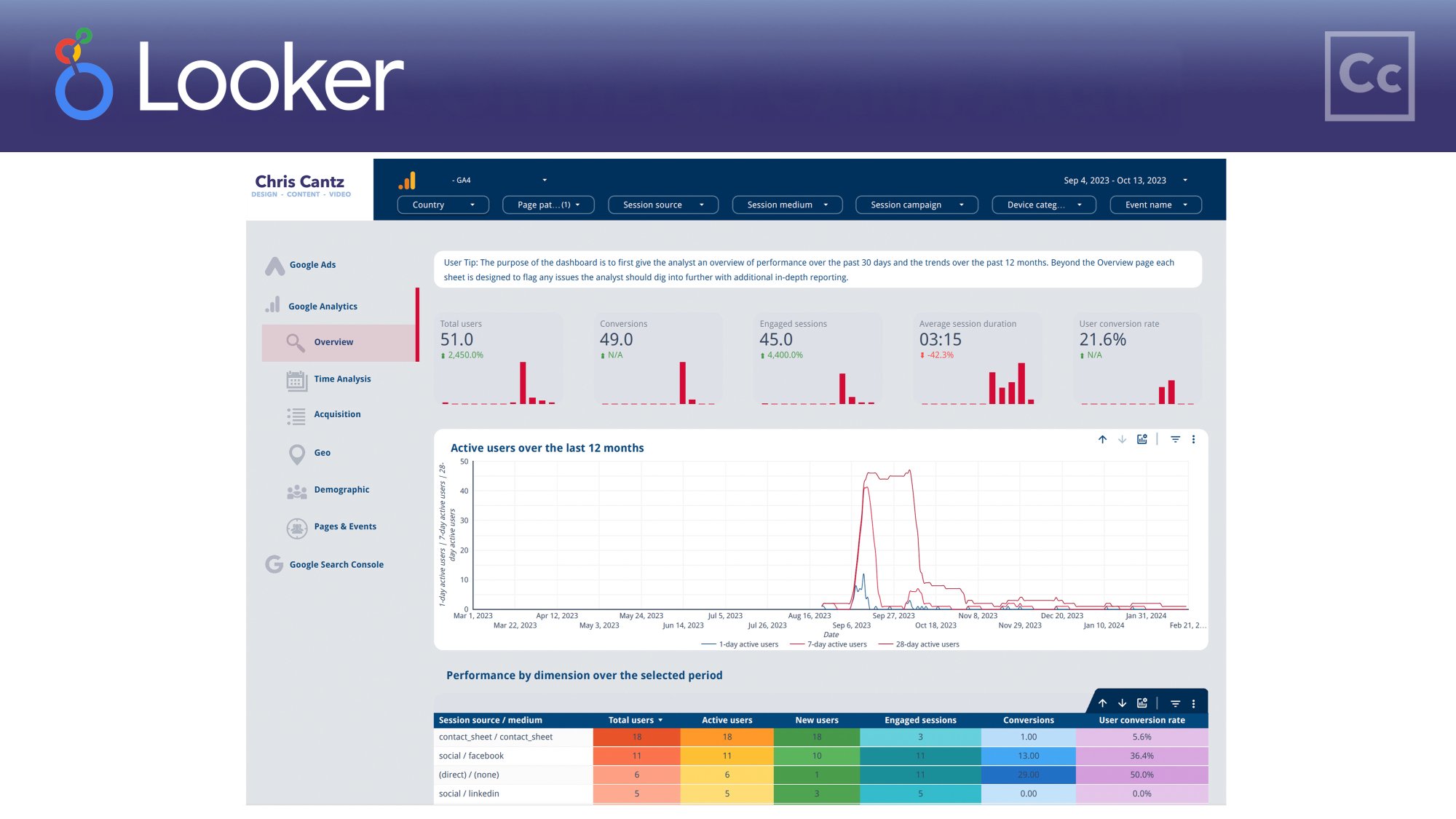Viewport: 1456px width, 819px height.
Task: Click the chart's filter lines icon
Action: pos(1175,439)
